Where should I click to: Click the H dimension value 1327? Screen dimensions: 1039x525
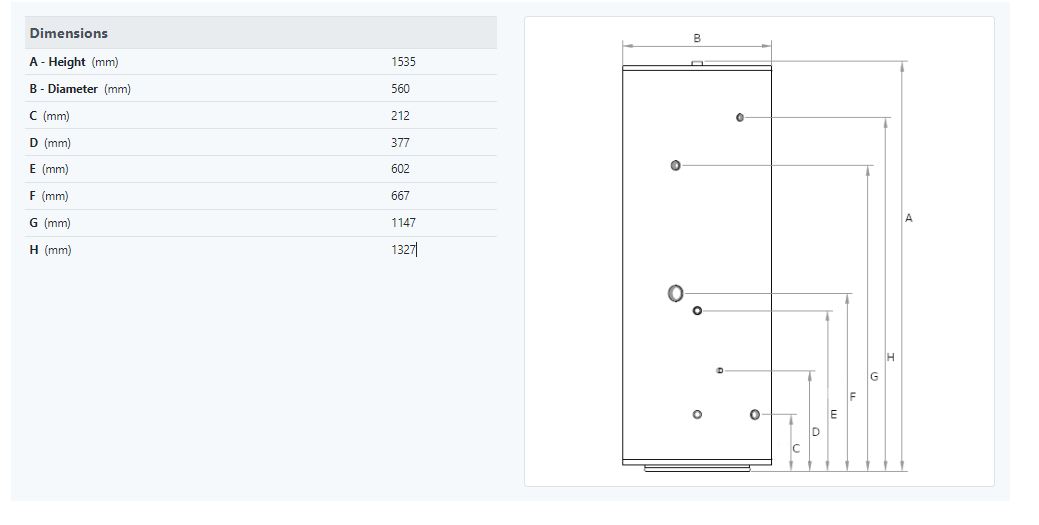tap(403, 250)
